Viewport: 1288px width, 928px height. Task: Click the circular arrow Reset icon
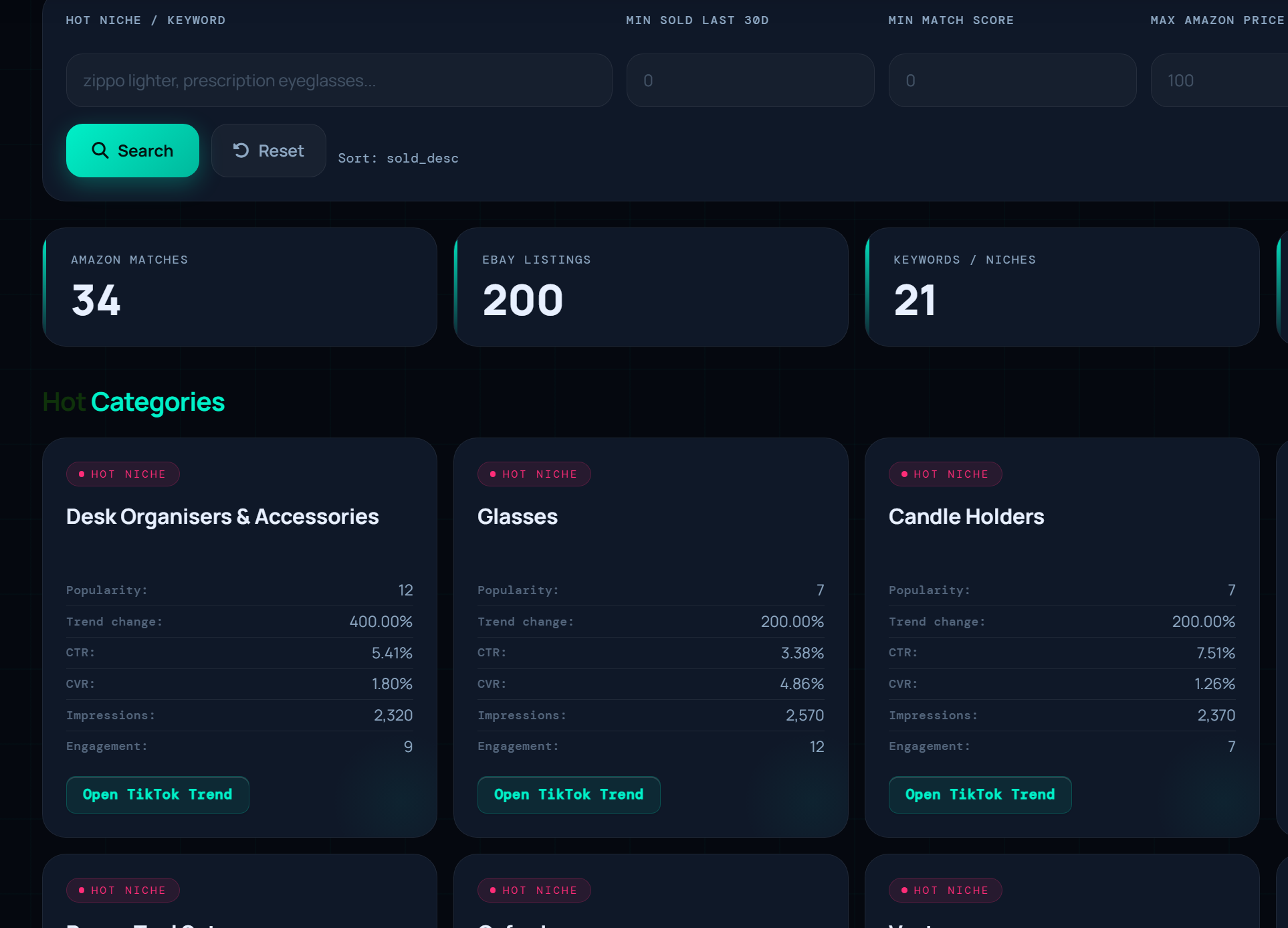point(241,151)
